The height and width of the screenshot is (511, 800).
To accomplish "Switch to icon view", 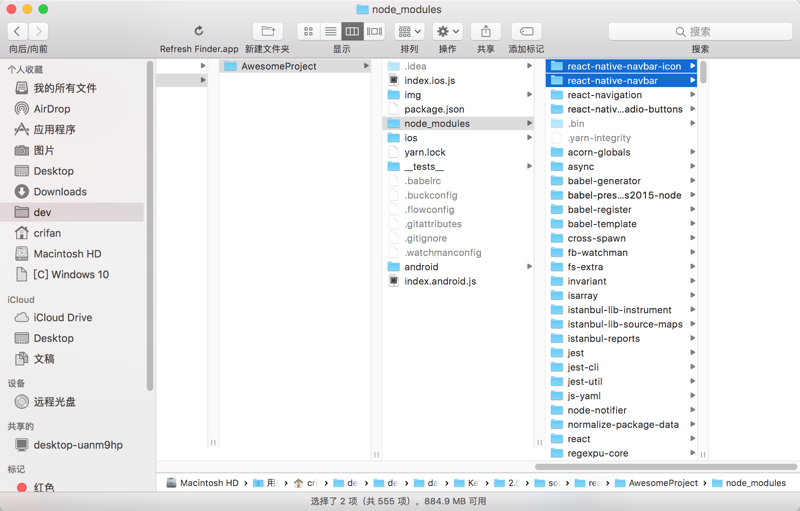I will (308, 32).
